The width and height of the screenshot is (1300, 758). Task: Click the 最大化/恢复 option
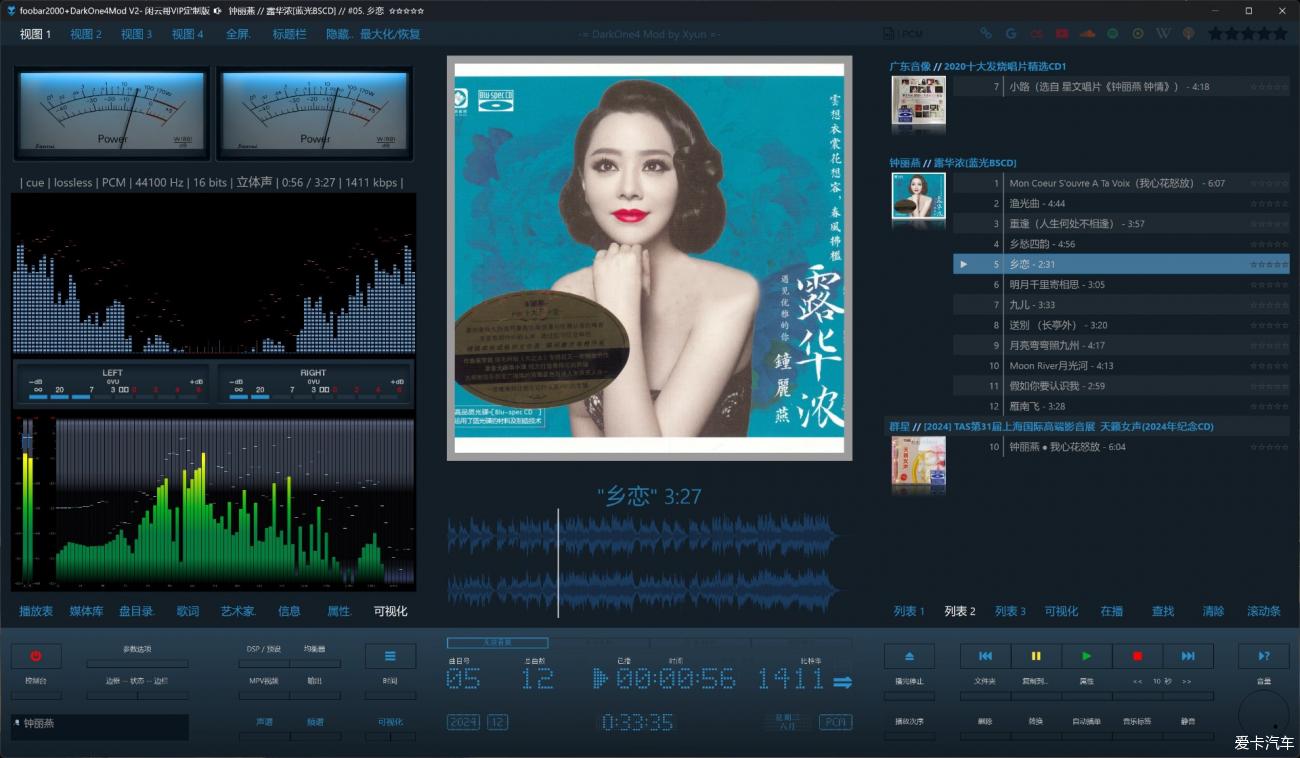(x=390, y=34)
